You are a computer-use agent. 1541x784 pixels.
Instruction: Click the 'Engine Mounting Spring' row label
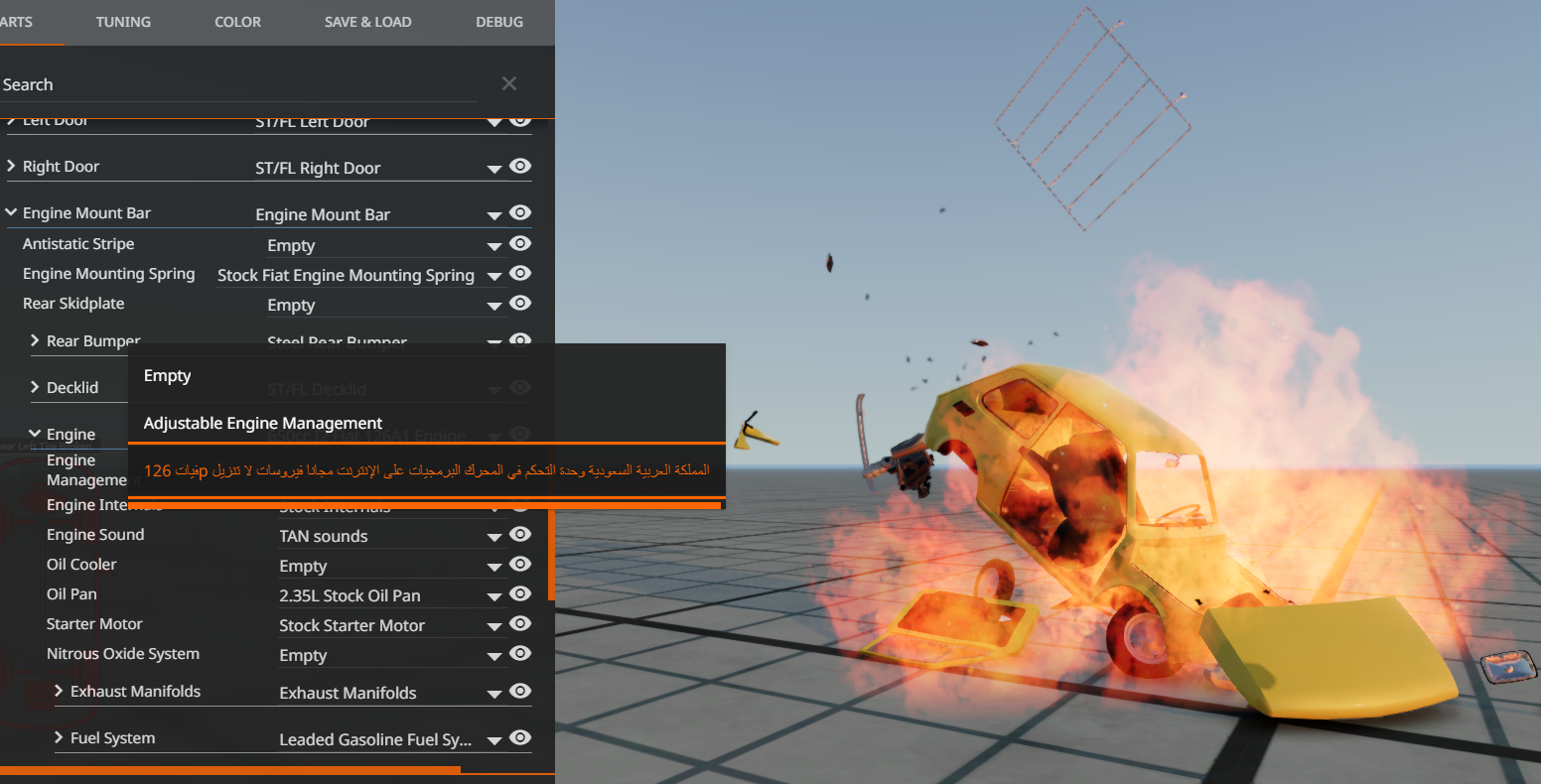pyautogui.click(x=109, y=274)
